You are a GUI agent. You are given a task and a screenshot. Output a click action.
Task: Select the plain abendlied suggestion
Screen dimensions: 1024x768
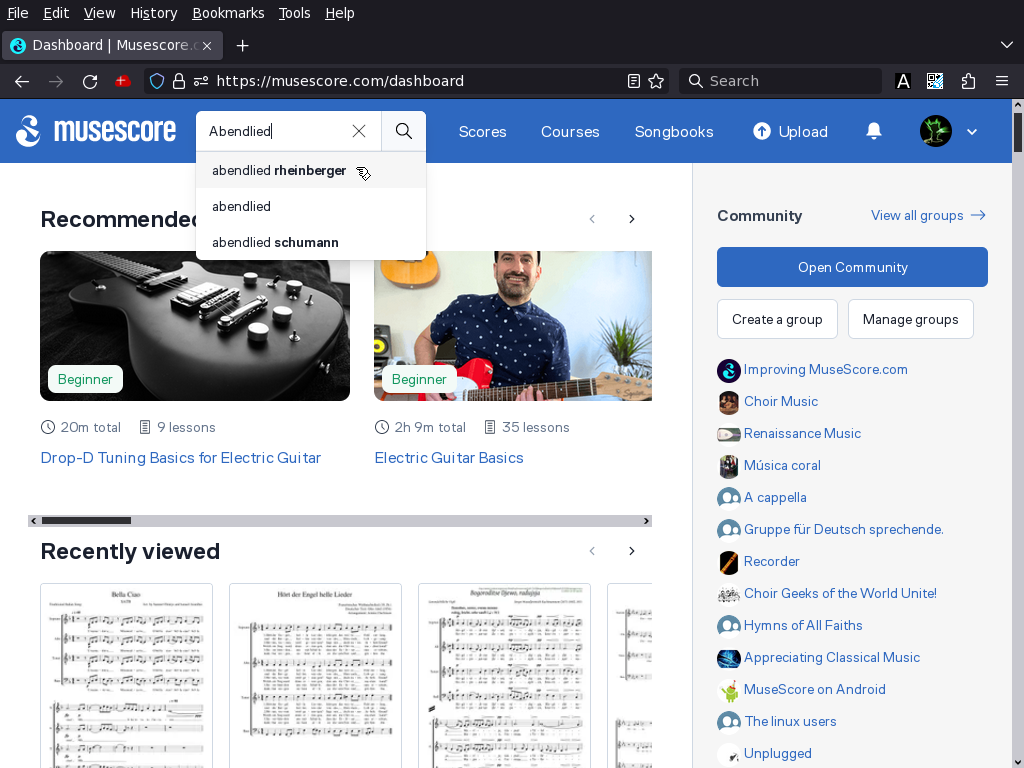tap(311, 206)
